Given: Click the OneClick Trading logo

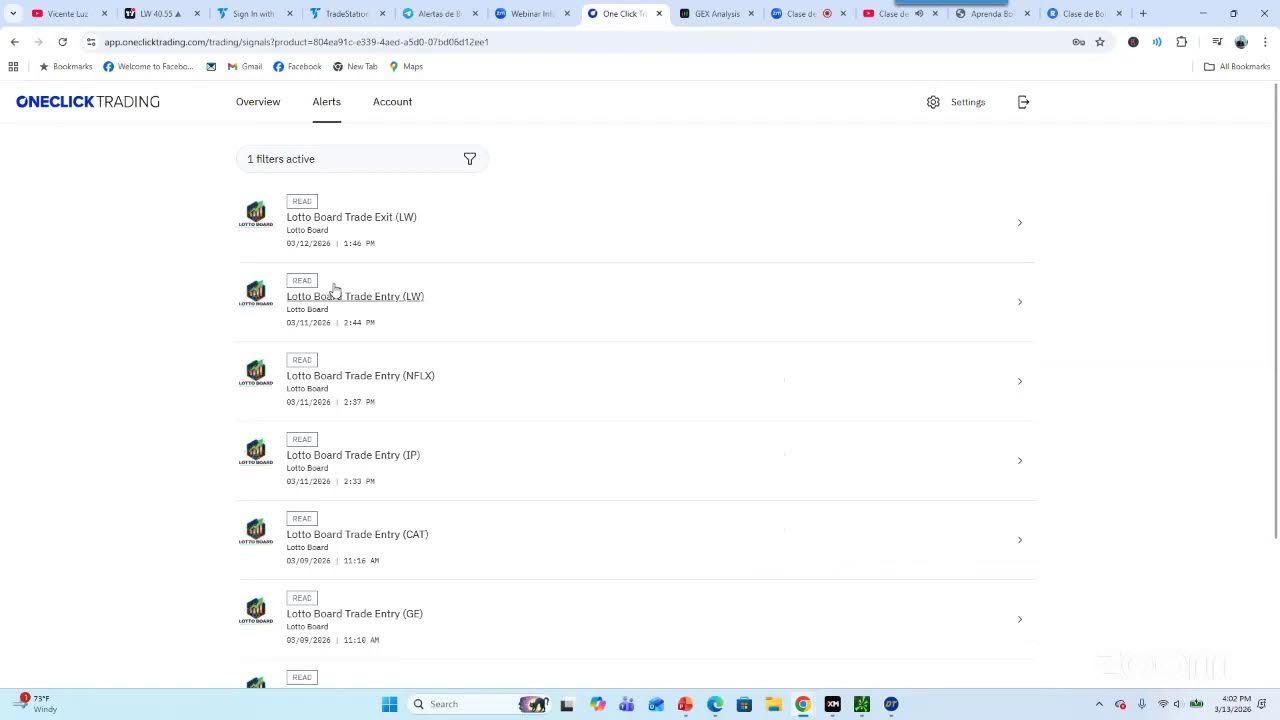Looking at the screenshot, I should coord(88,102).
